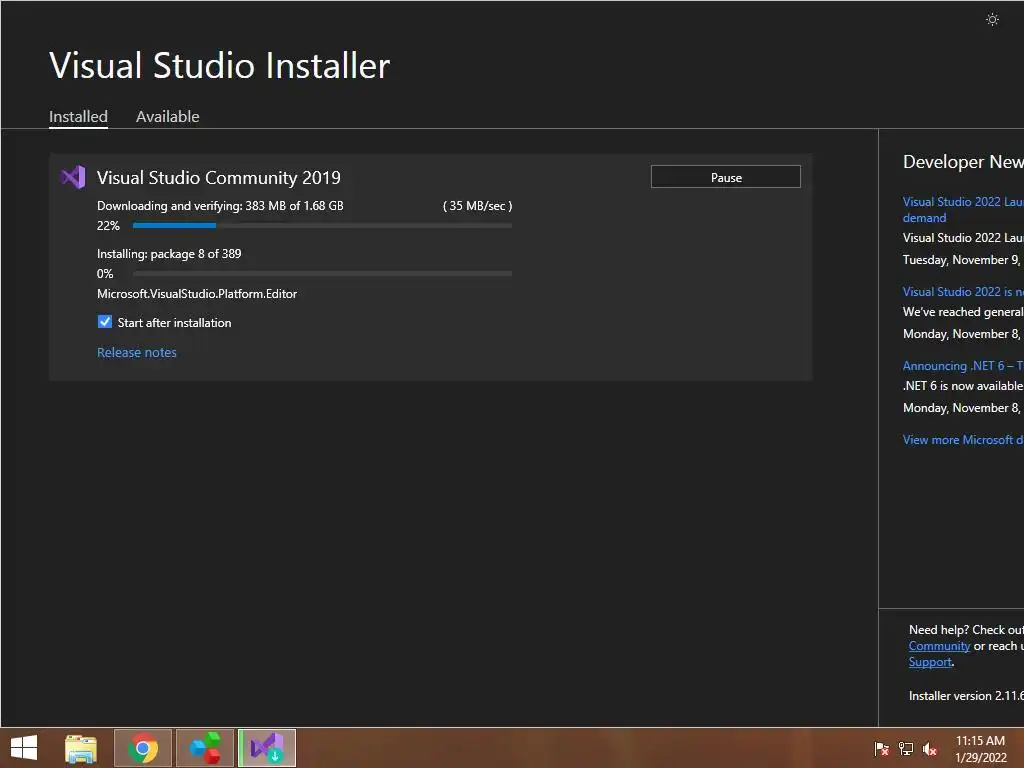Click the 'Installer version 2.11.6' text

(x=966, y=696)
